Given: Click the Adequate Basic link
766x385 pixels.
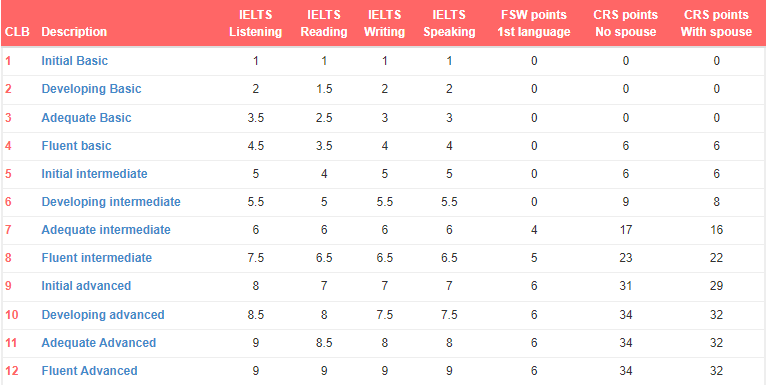Looking at the screenshot, I should tap(86, 118).
